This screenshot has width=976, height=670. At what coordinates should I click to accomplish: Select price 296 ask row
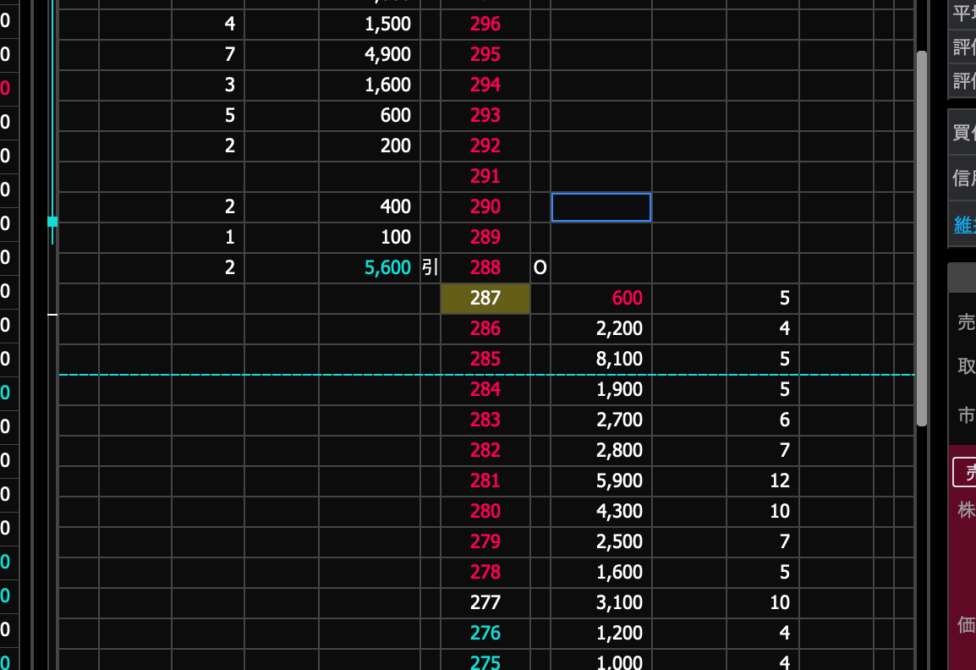click(485, 24)
